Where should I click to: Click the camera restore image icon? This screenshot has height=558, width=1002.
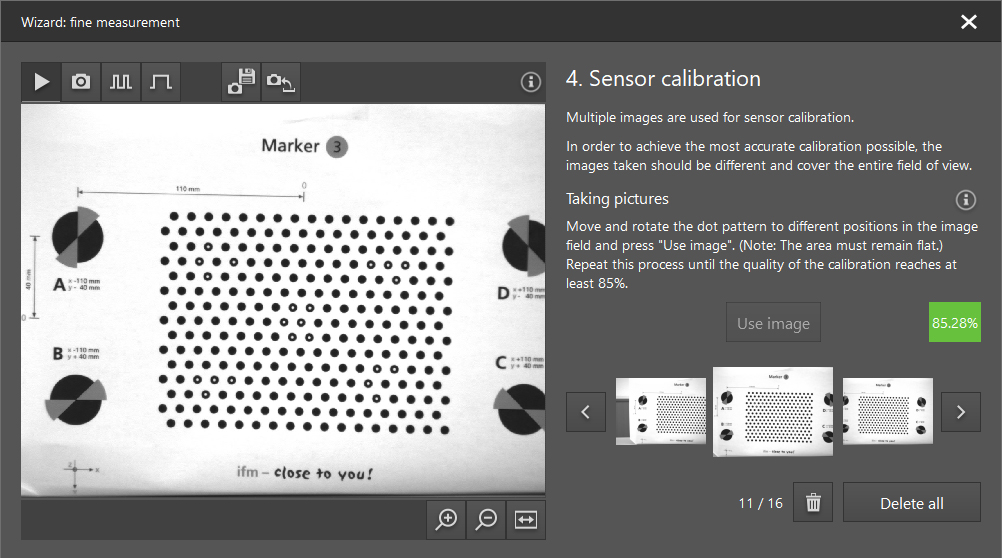point(281,82)
